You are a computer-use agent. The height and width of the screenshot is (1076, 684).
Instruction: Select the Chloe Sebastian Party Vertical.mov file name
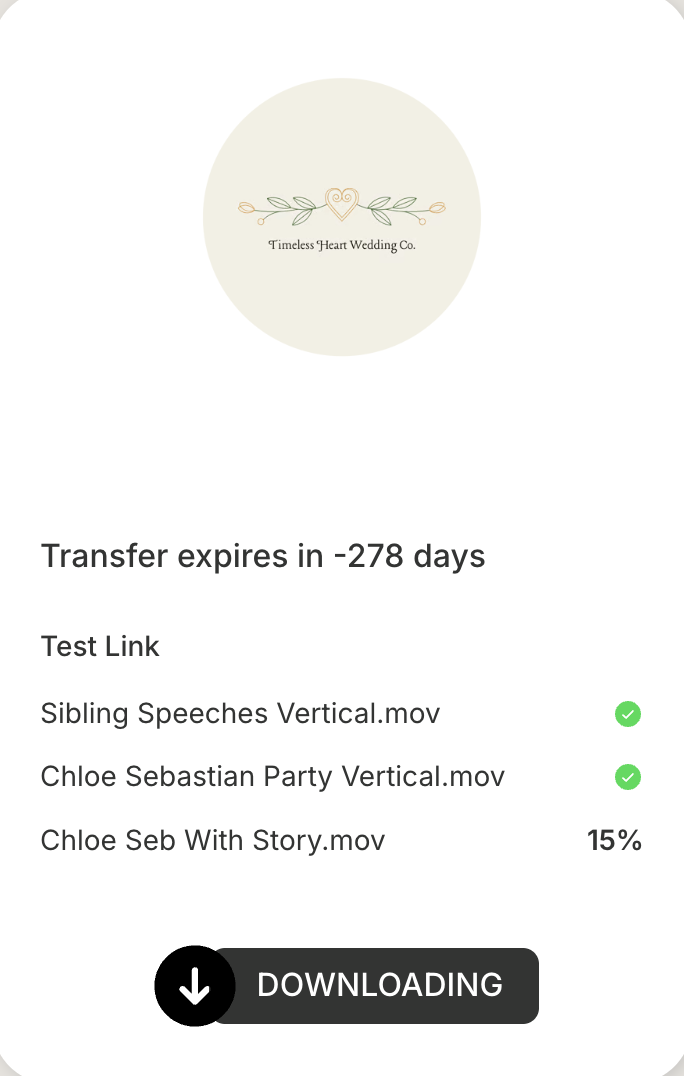[272, 777]
